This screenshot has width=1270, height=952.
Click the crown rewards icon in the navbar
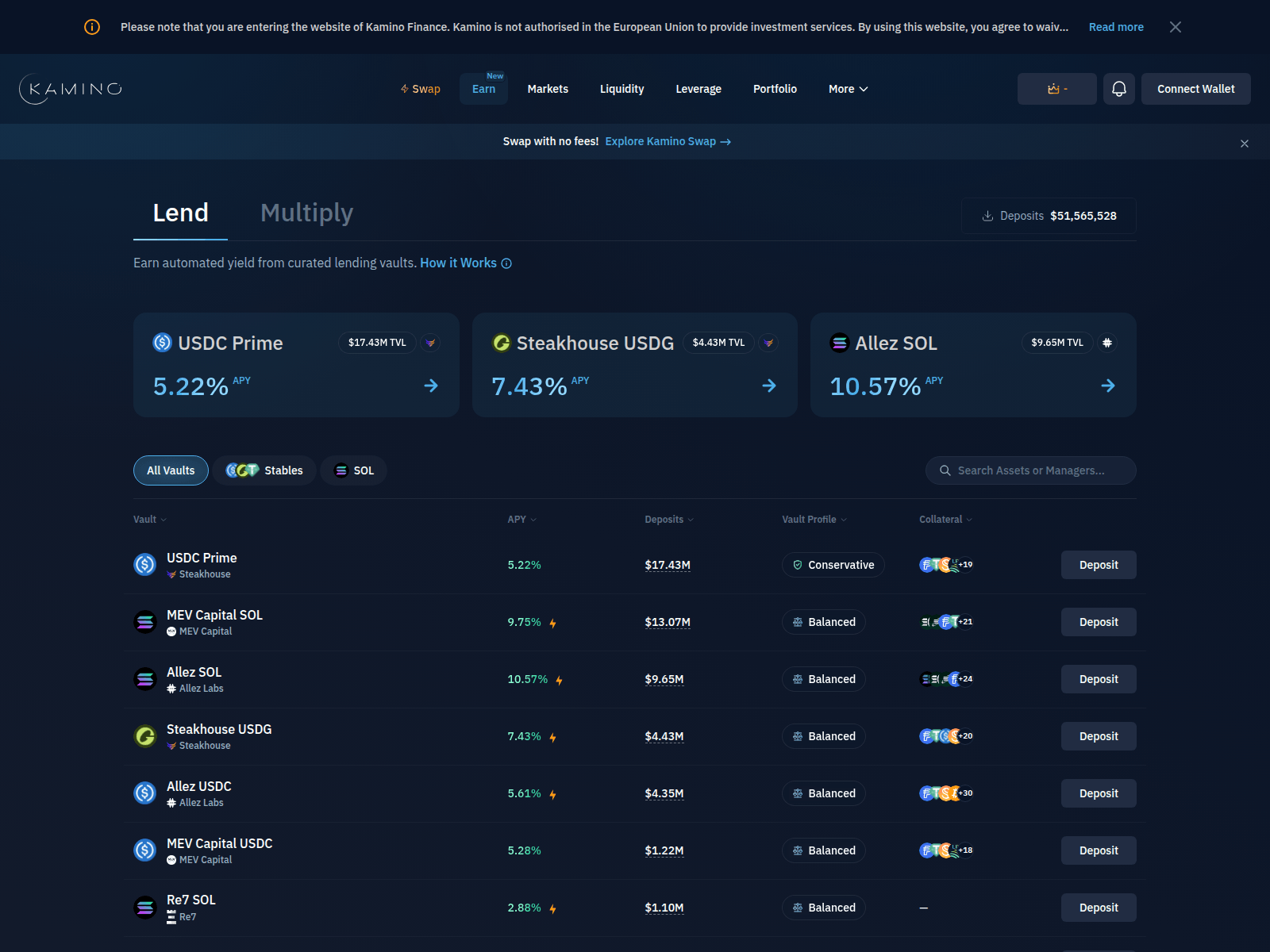coord(1053,89)
